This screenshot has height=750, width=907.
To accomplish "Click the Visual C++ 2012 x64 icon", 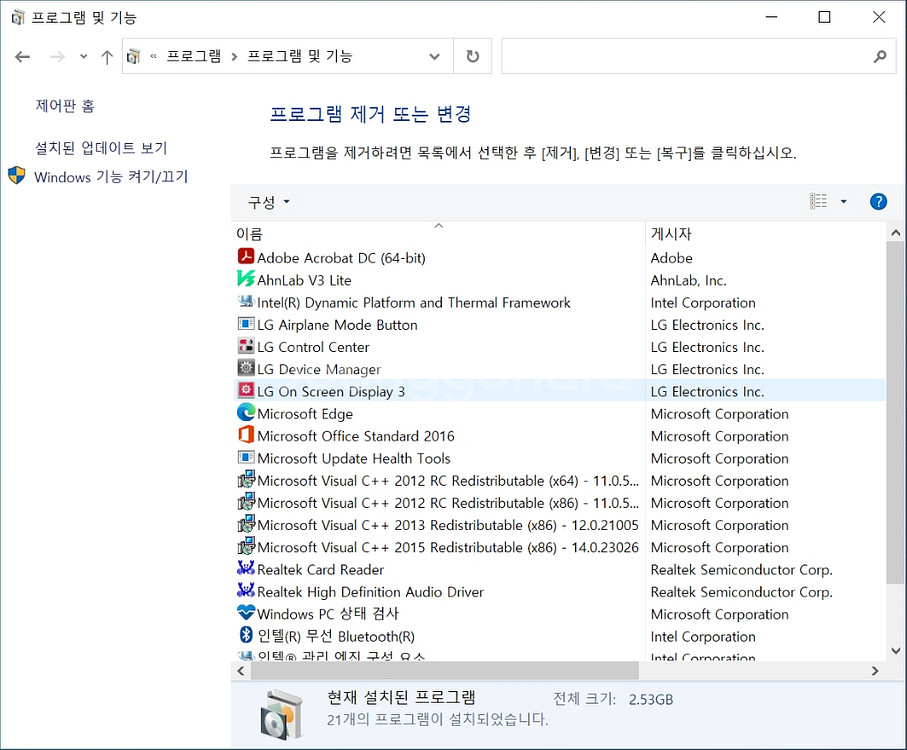I will pyautogui.click(x=246, y=479).
